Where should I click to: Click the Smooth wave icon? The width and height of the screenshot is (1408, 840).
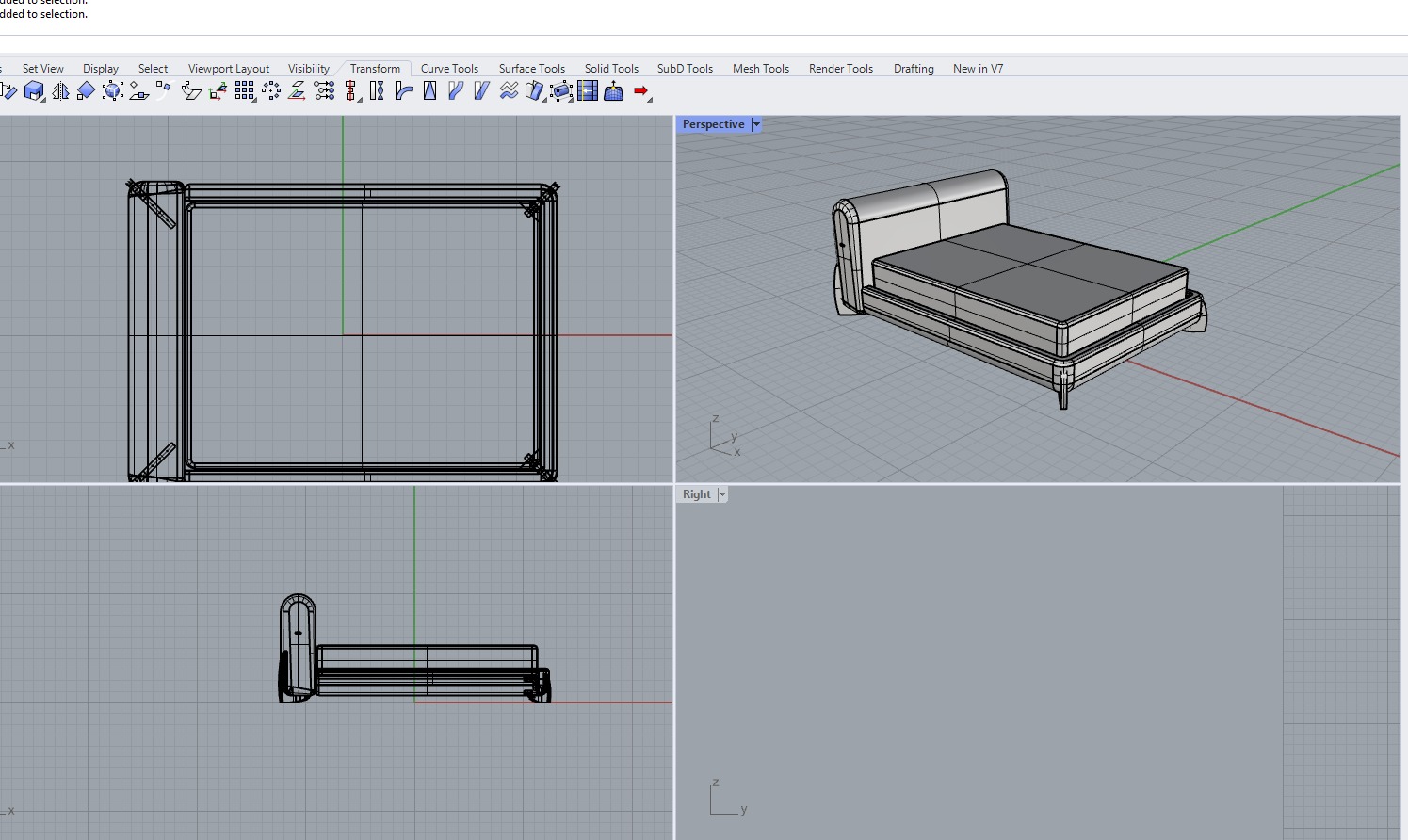509,91
